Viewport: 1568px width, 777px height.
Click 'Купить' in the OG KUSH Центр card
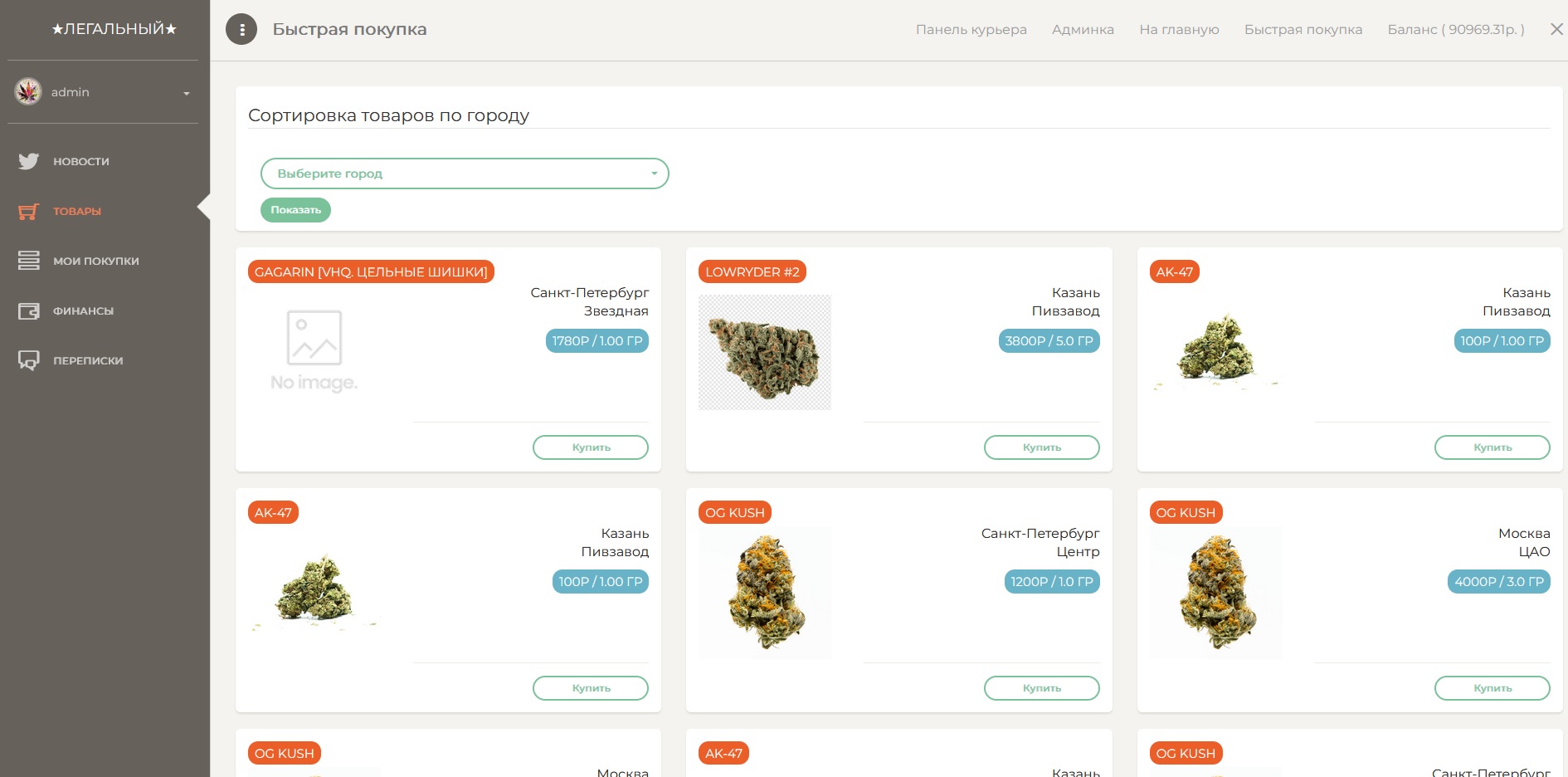(x=1042, y=688)
